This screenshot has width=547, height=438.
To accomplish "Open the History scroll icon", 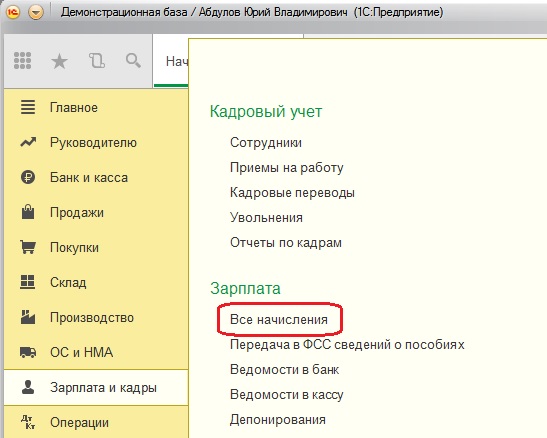I will 97,61.
